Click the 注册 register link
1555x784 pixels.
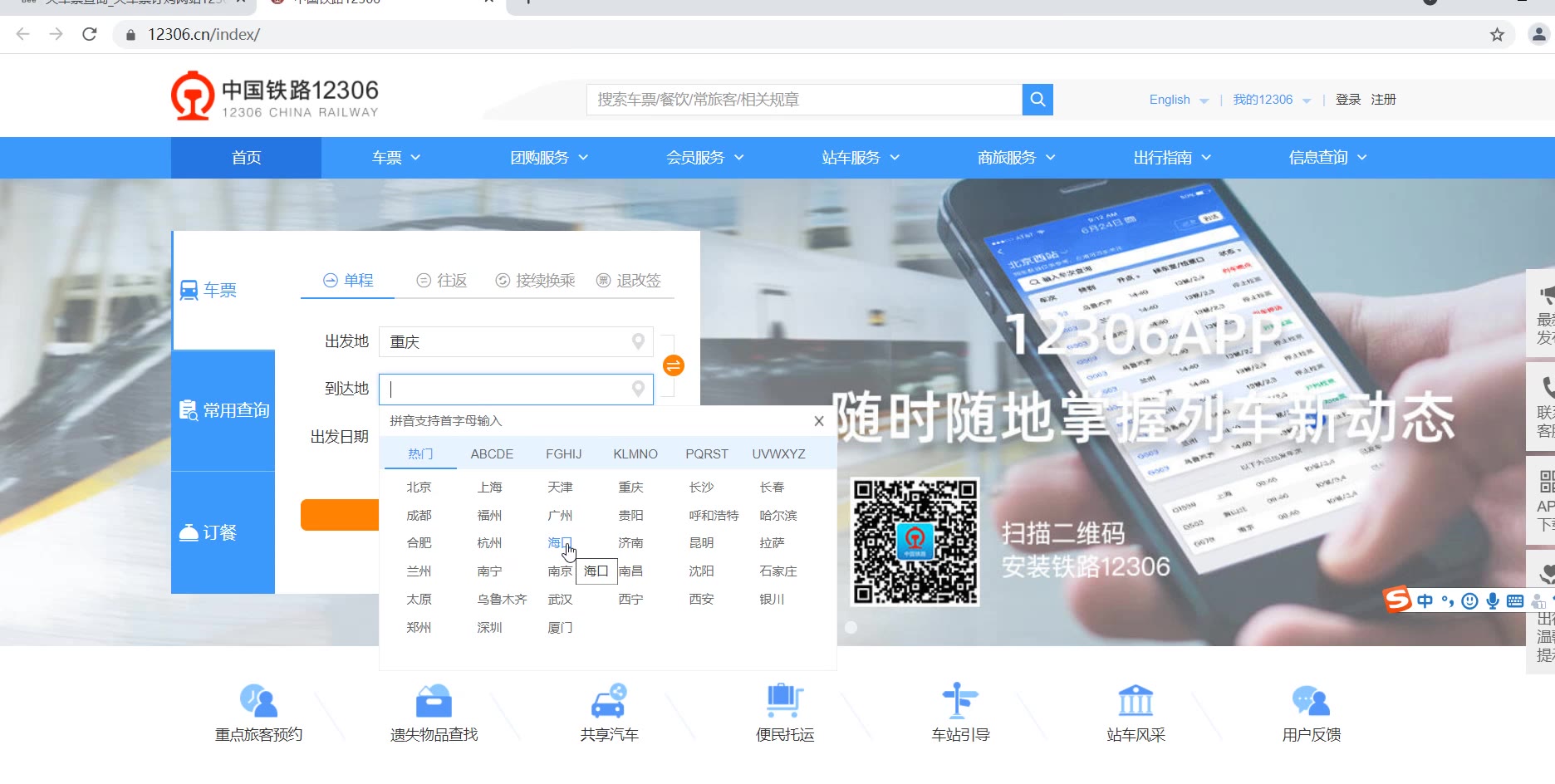[1383, 100]
